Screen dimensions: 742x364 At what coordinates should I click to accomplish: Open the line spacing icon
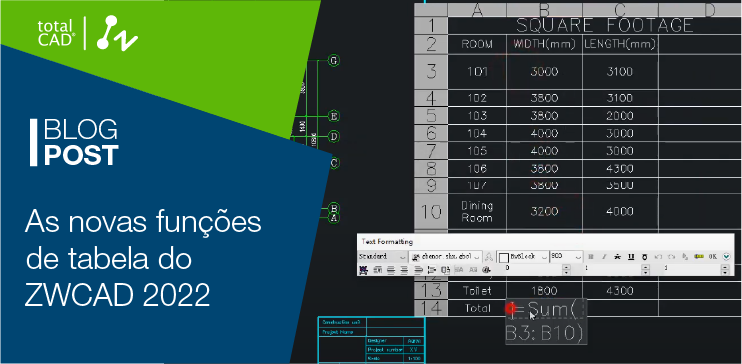click(432, 270)
